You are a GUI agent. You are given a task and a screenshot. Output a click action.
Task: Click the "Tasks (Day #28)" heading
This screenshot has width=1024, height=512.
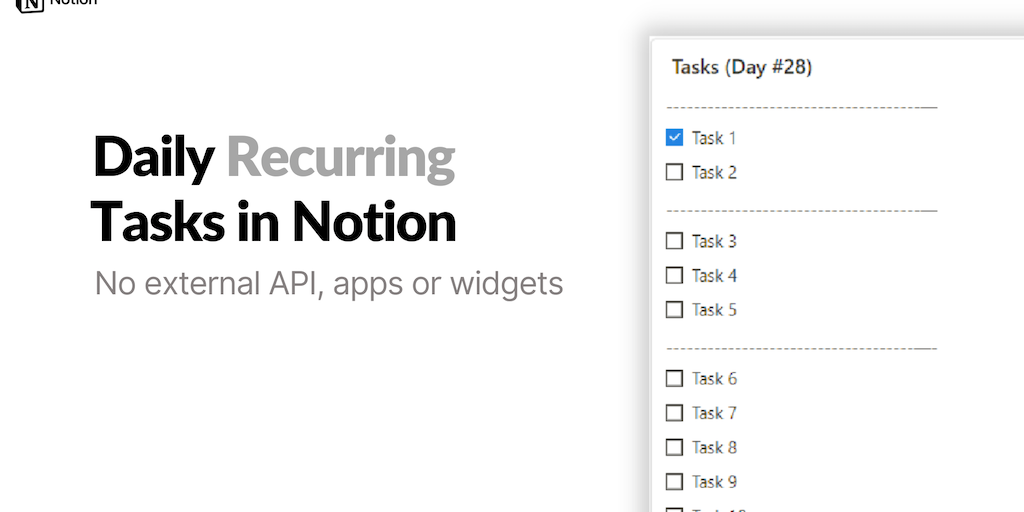click(x=741, y=67)
